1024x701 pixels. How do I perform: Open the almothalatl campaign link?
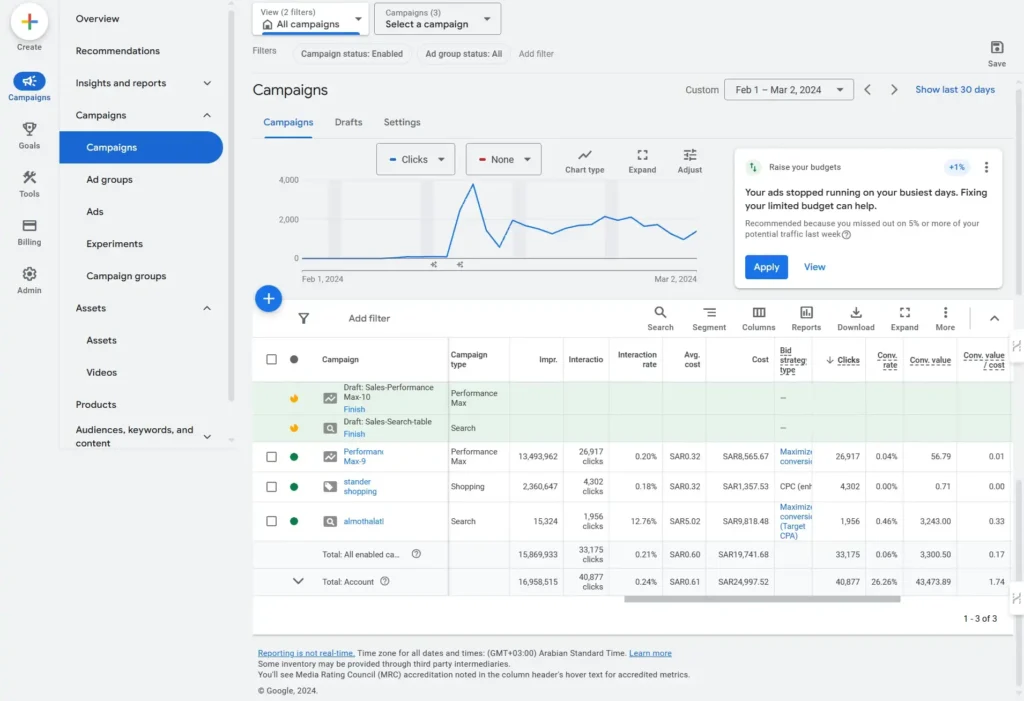[x=363, y=521]
